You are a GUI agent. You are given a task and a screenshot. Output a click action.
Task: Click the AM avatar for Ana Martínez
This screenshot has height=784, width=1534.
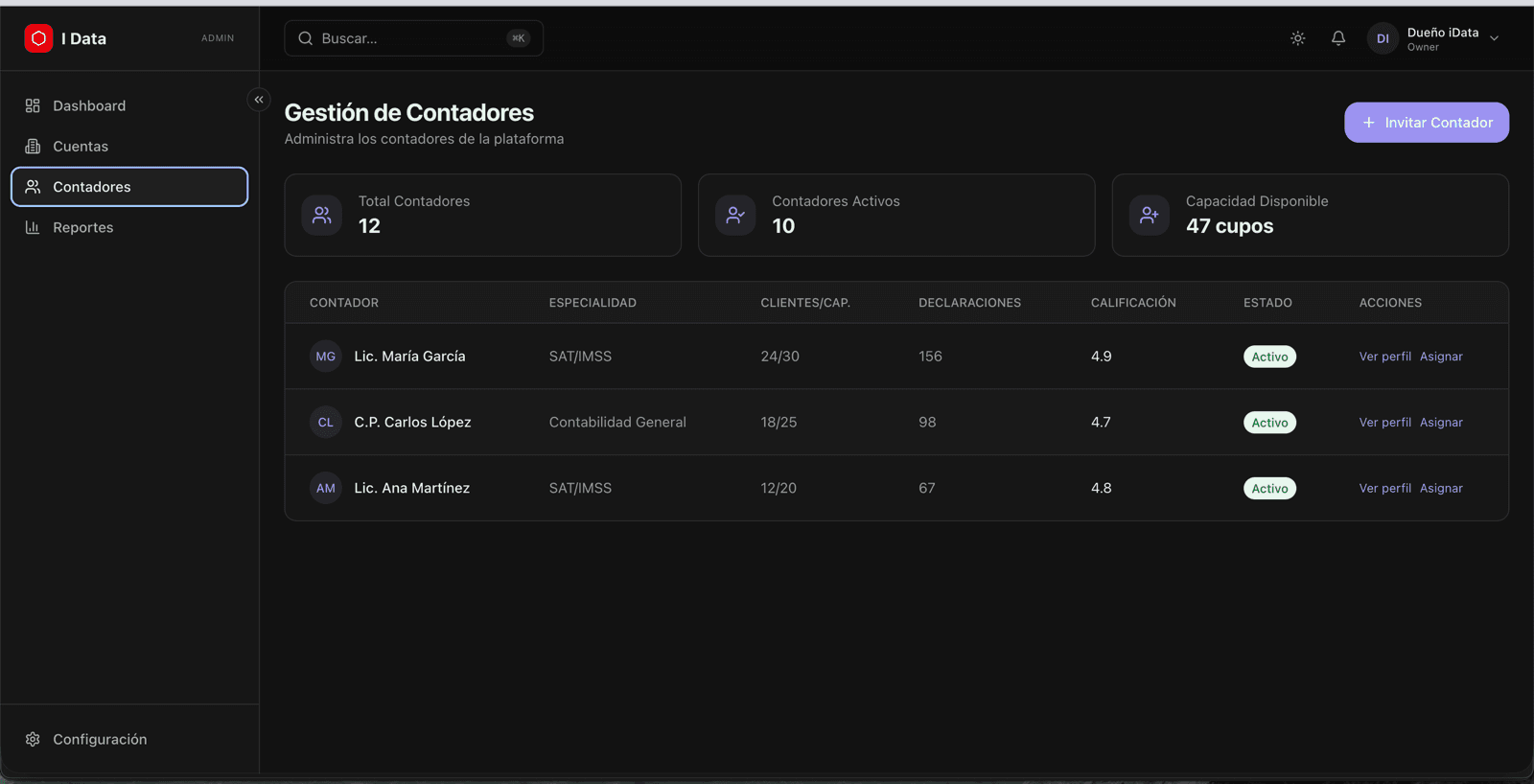pyautogui.click(x=326, y=489)
